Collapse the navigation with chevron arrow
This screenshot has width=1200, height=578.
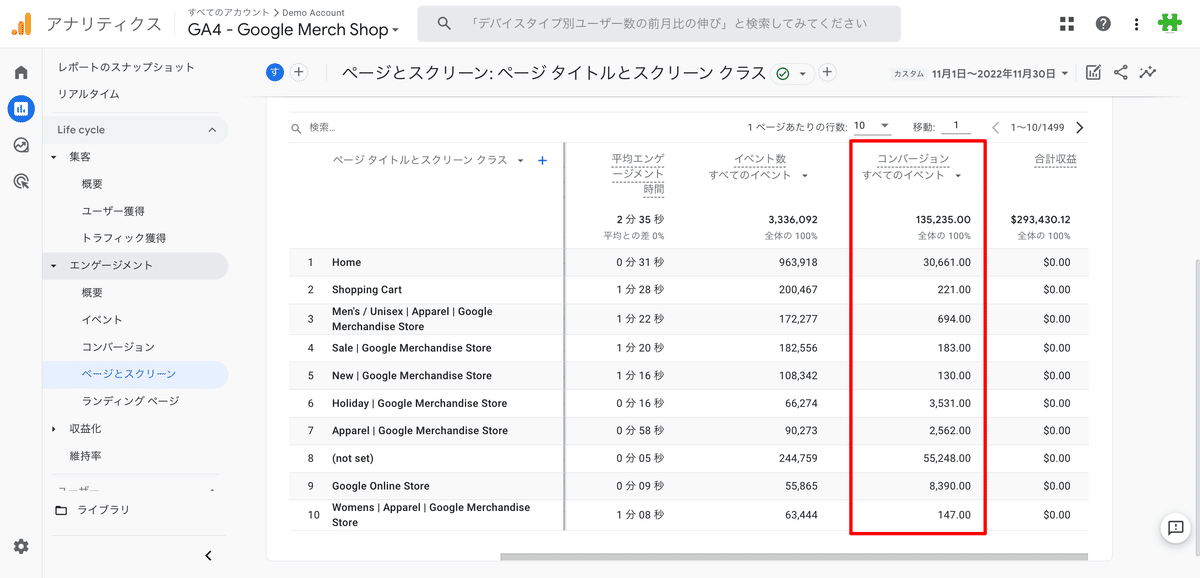tap(208, 556)
